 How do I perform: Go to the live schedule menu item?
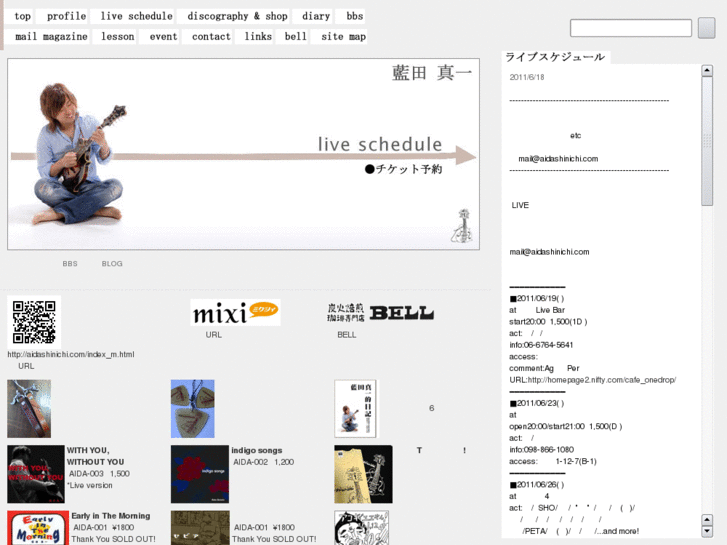137,16
